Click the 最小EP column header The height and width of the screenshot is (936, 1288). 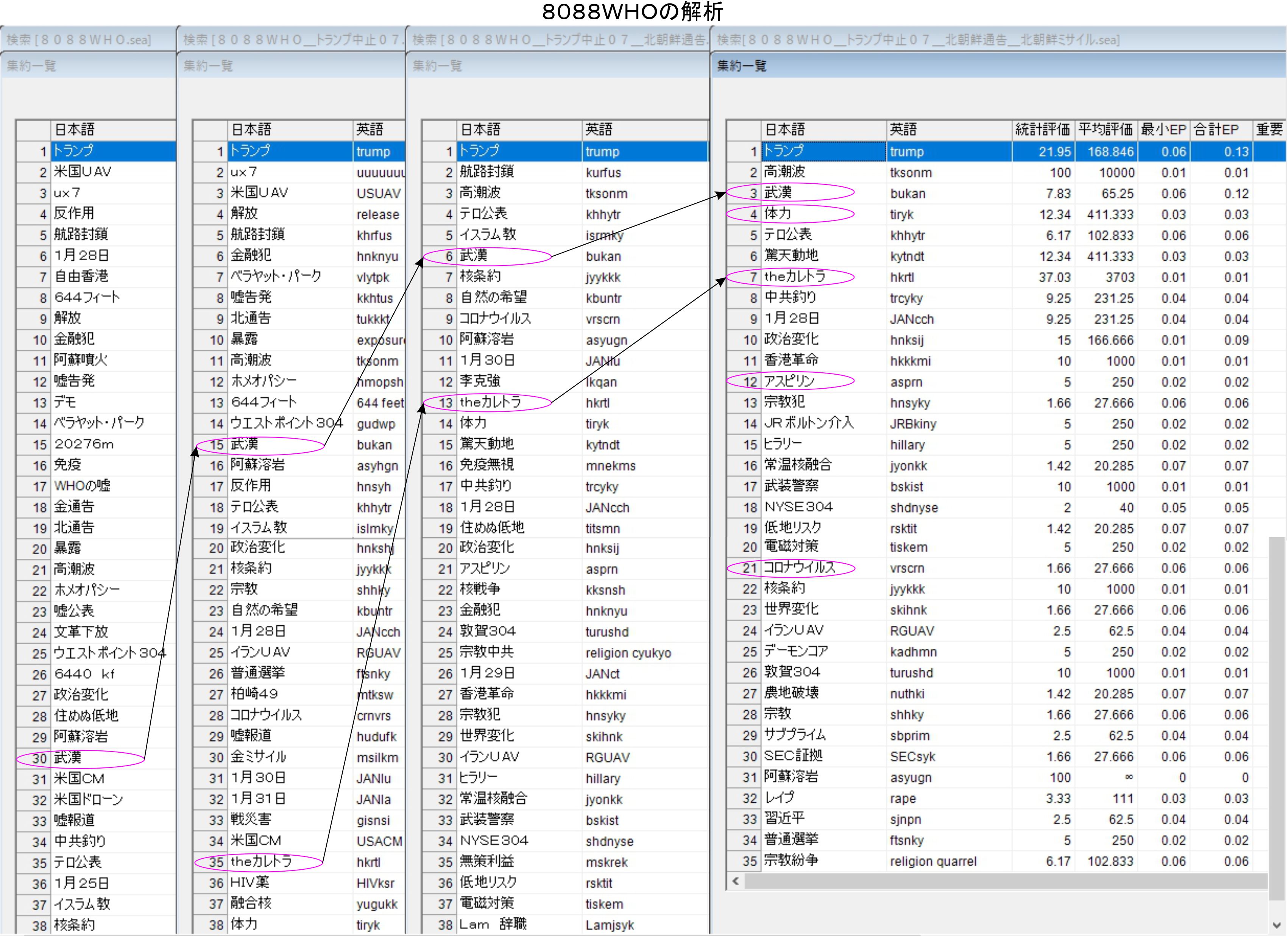(x=1163, y=130)
